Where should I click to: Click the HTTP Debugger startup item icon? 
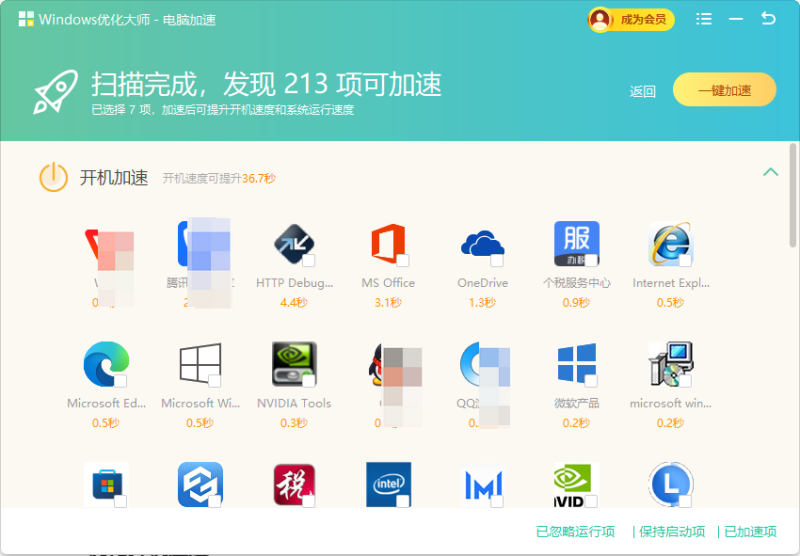294,243
